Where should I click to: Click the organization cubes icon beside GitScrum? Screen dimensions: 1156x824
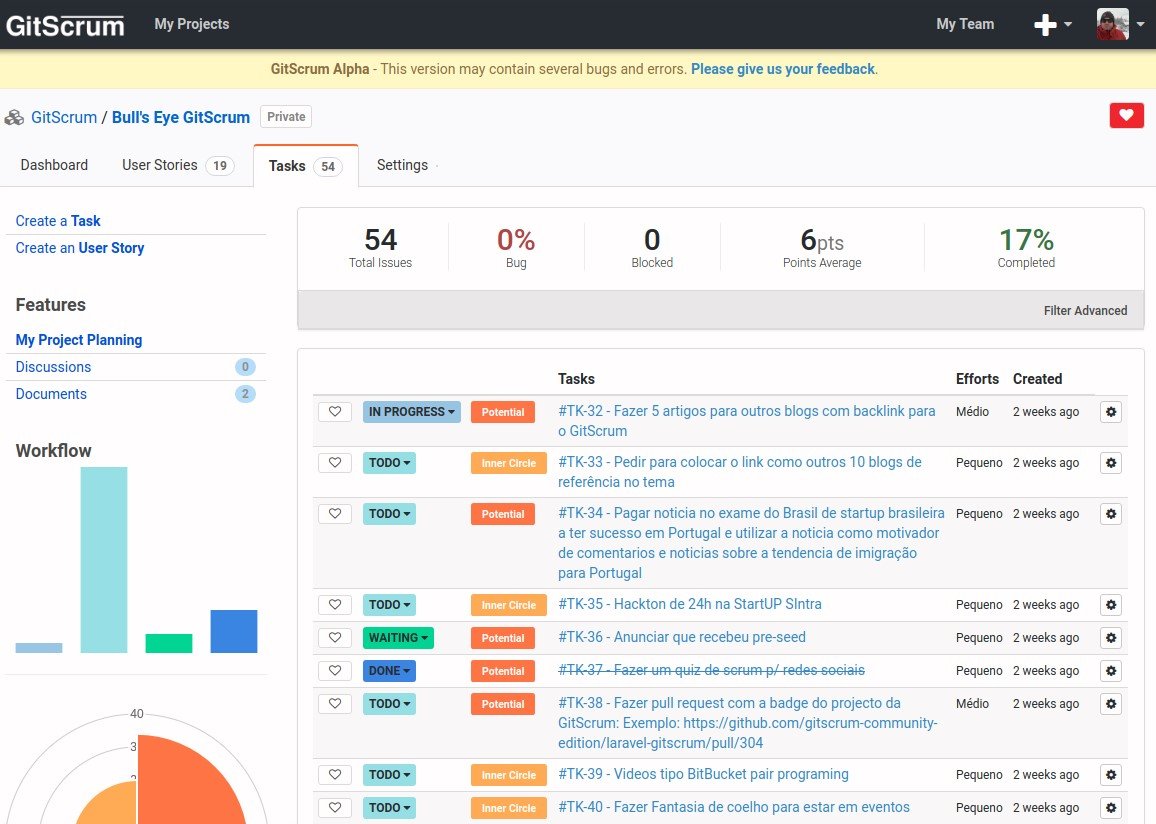pyautogui.click(x=14, y=117)
